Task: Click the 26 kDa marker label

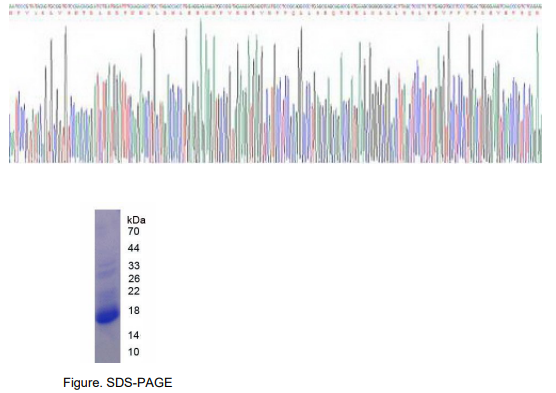Action: 134,278
